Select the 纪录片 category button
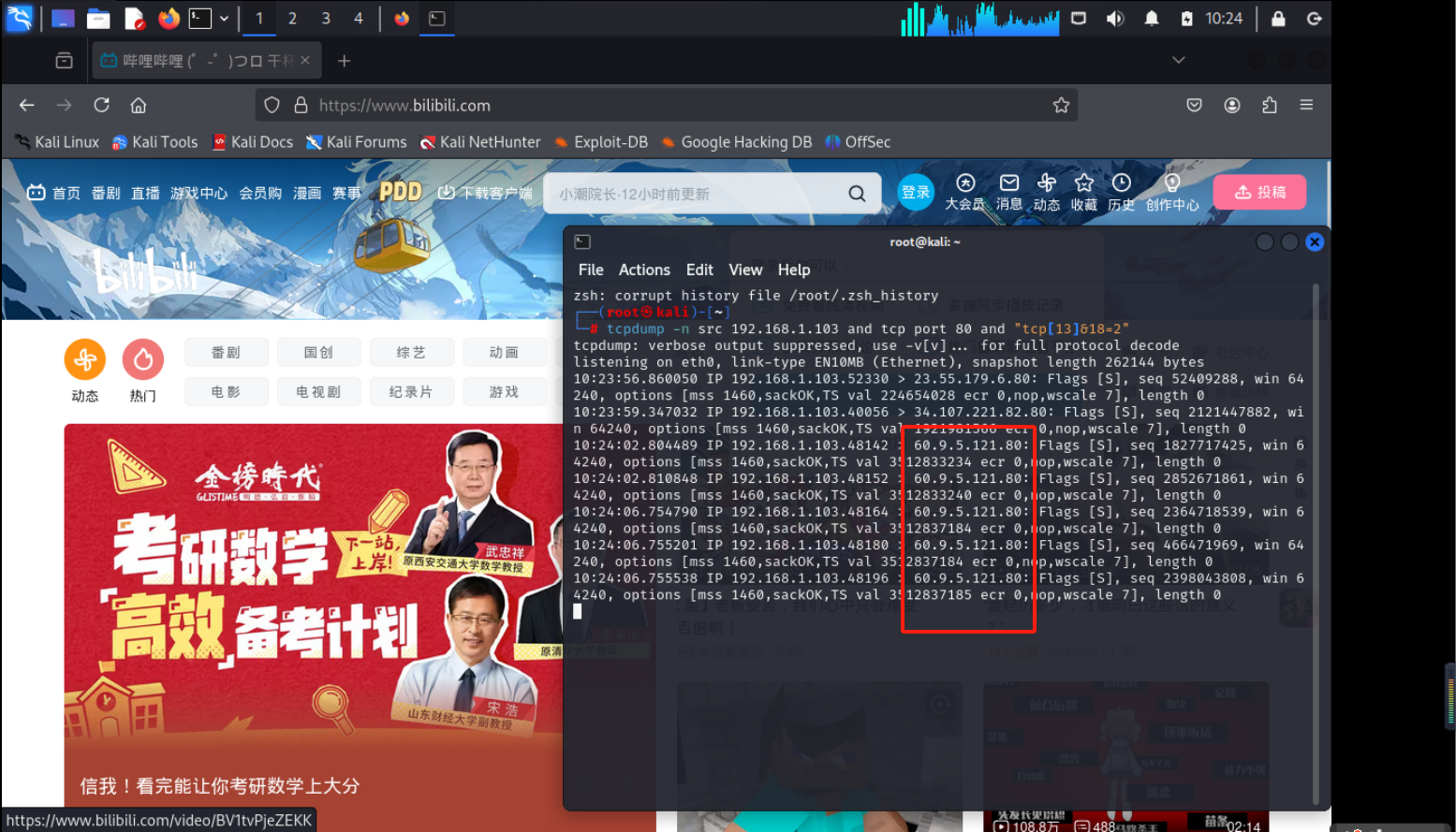This screenshot has height=832, width=1456. (411, 391)
